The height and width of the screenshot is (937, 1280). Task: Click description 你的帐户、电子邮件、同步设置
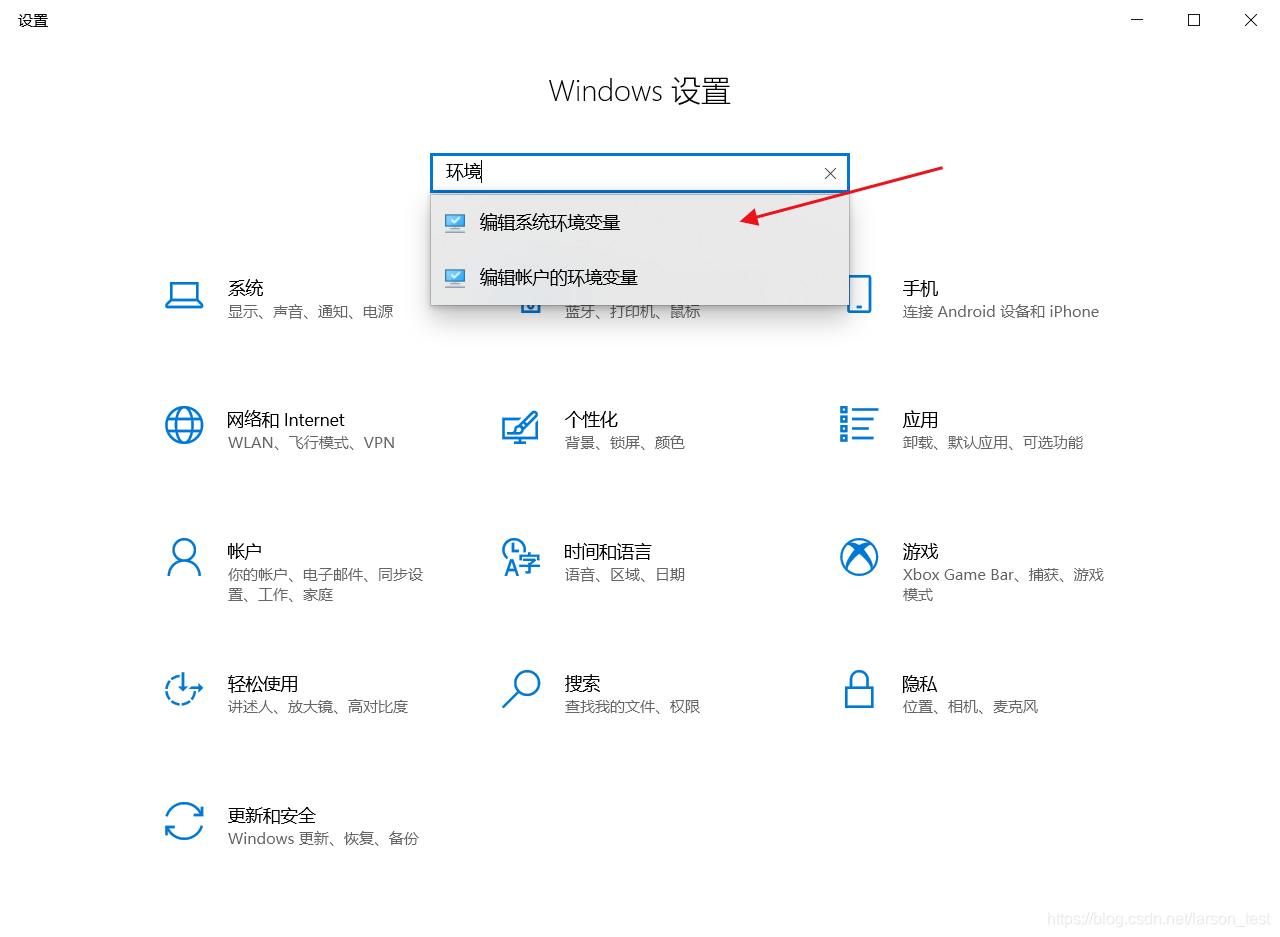[326, 585]
